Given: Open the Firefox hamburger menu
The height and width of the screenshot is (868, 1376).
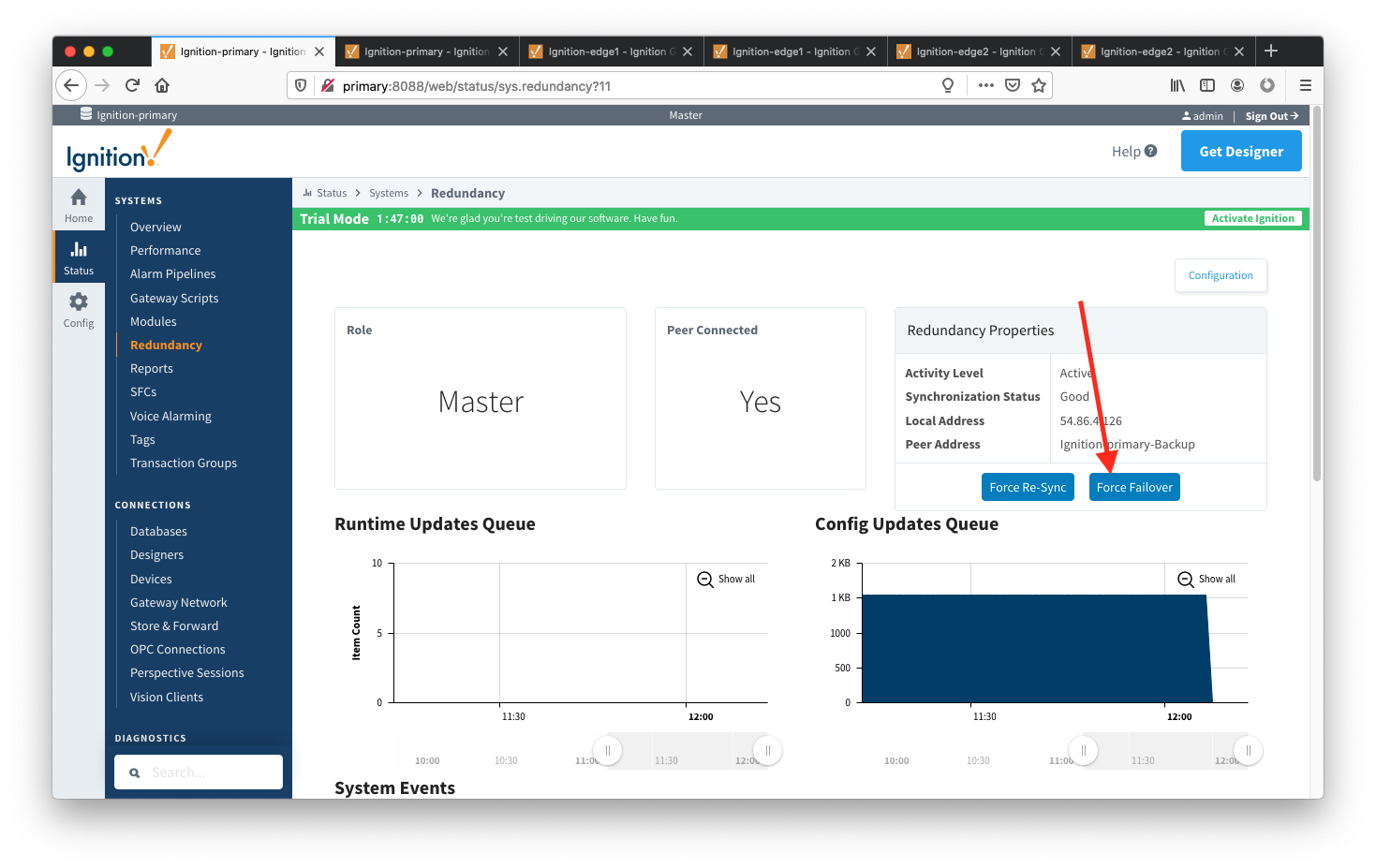Looking at the screenshot, I should (1305, 85).
